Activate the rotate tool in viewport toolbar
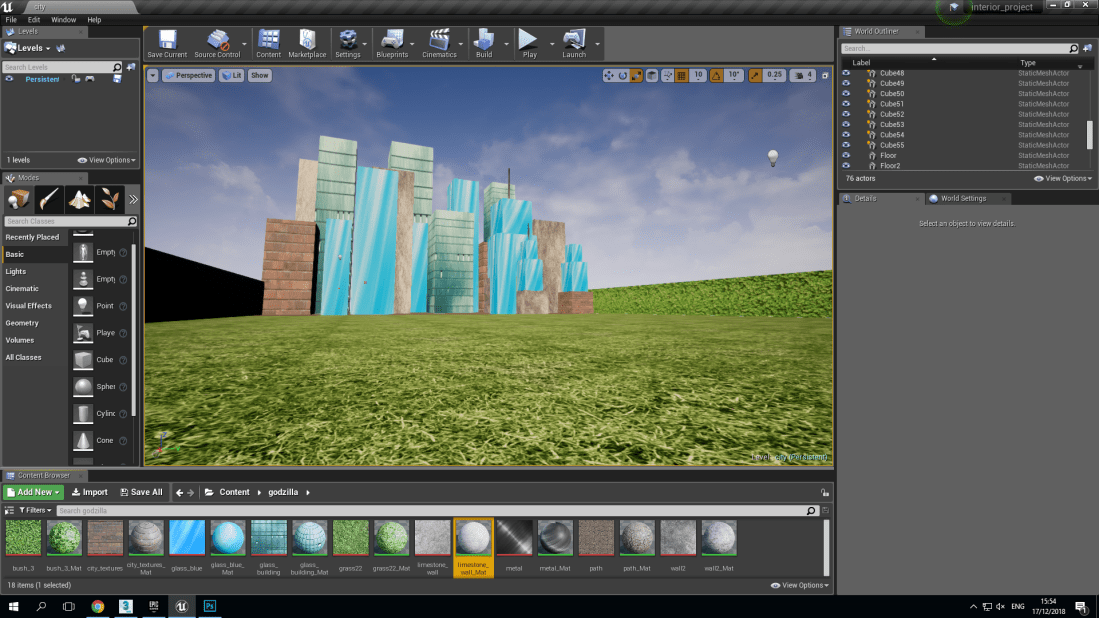Screen dimensions: 1099x618 tap(623, 75)
